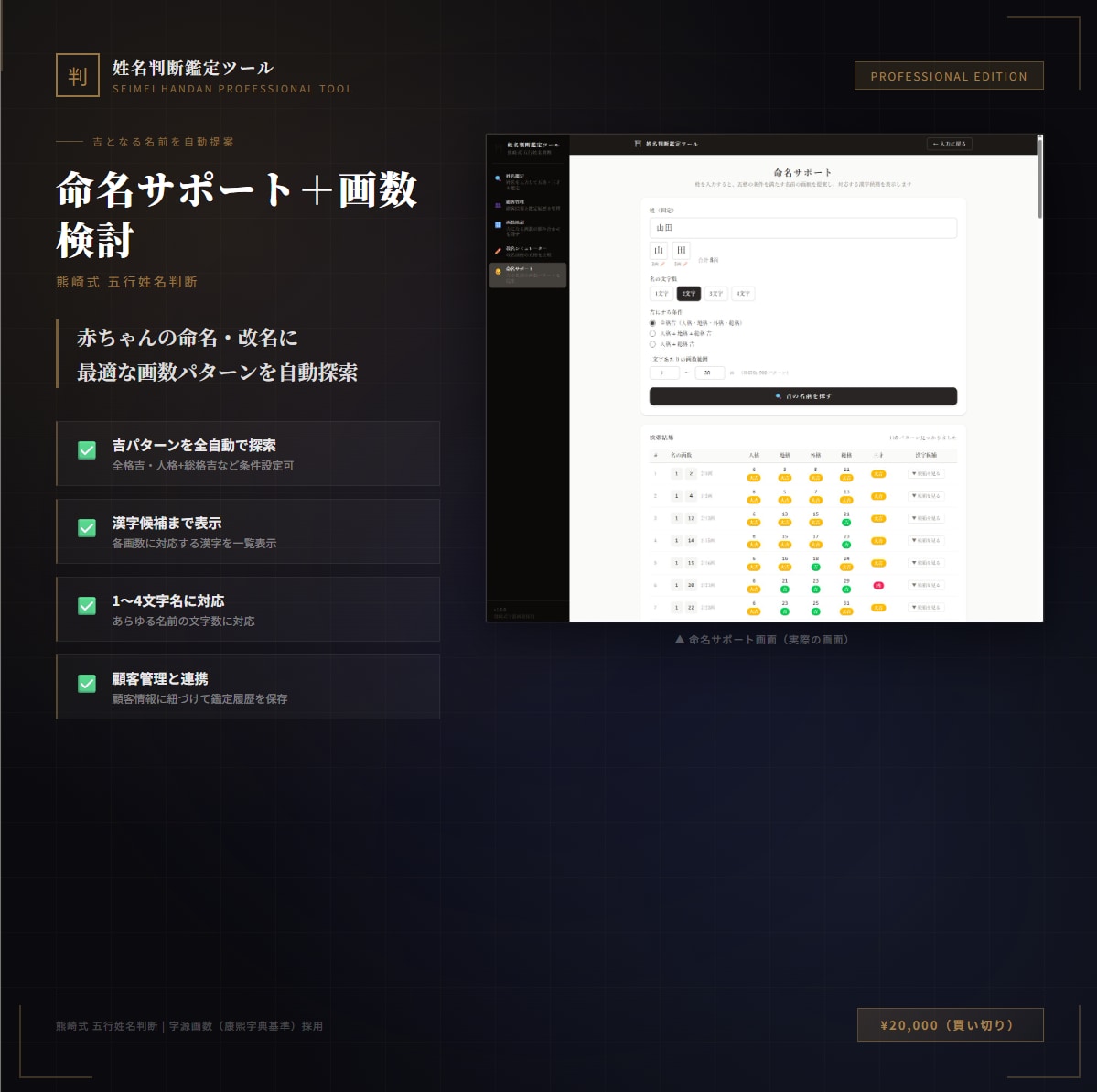
Task: Click the 1〜4文字名に対応 feature title
Action: point(168,600)
